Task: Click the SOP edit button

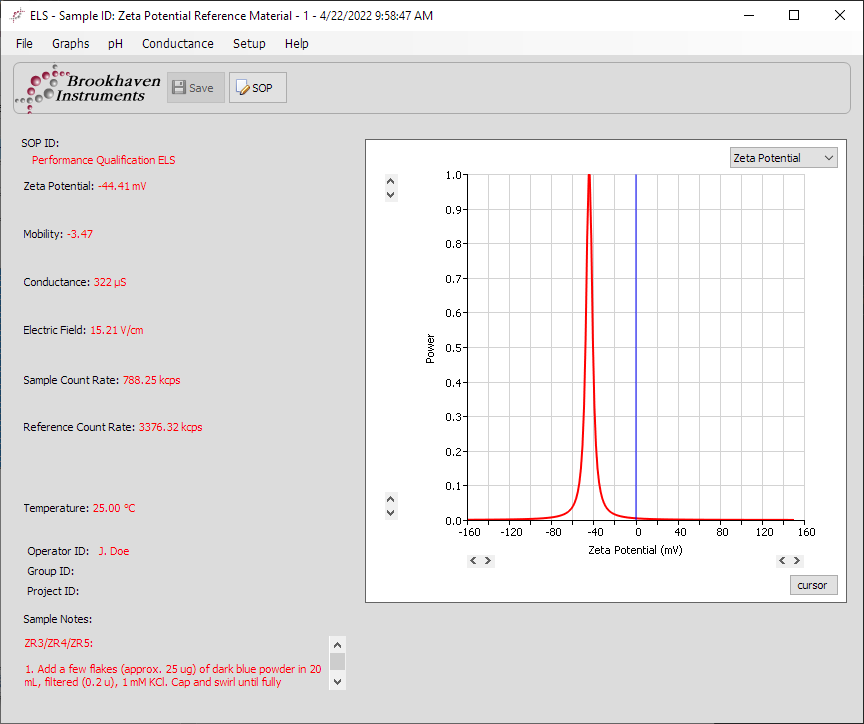Action: pyautogui.click(x=258, y=88)
